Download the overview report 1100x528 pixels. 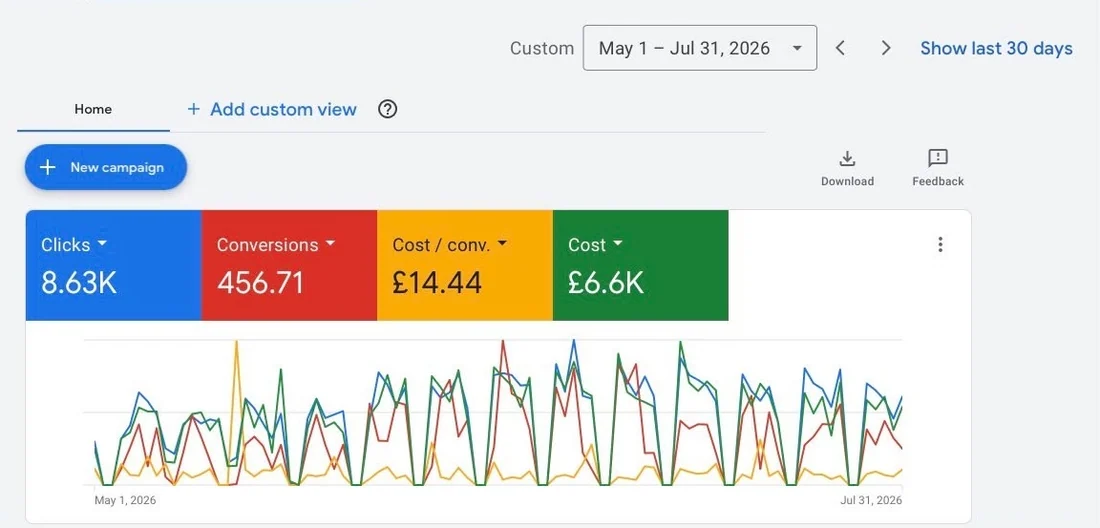click(x=847, y=168)
